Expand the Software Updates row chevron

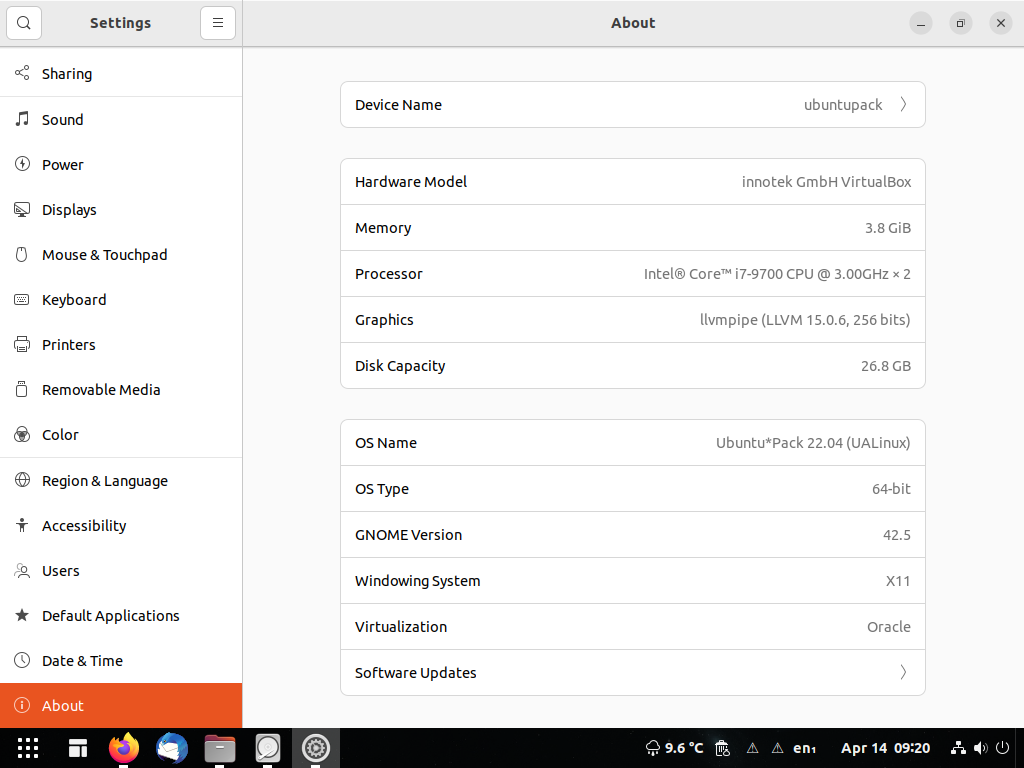point(903,672)
